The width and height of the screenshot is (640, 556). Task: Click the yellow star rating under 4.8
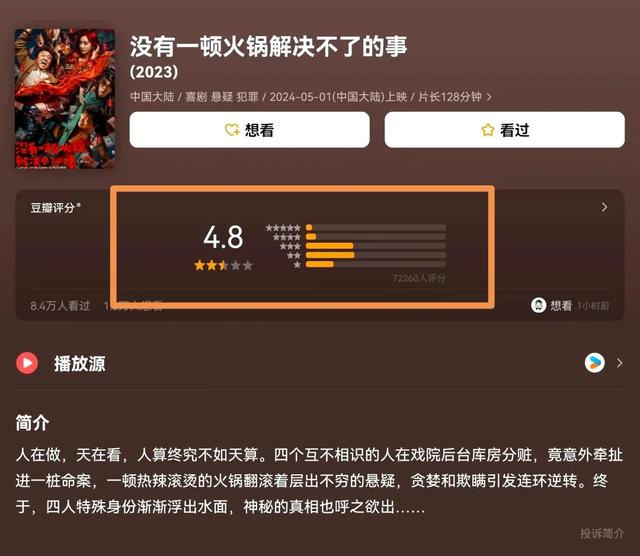223,265
